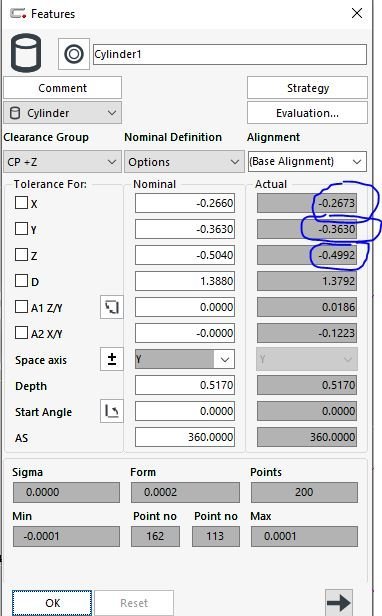Click actual Y value -0.3630
The image size is (382, 616).
click(307, 229)
